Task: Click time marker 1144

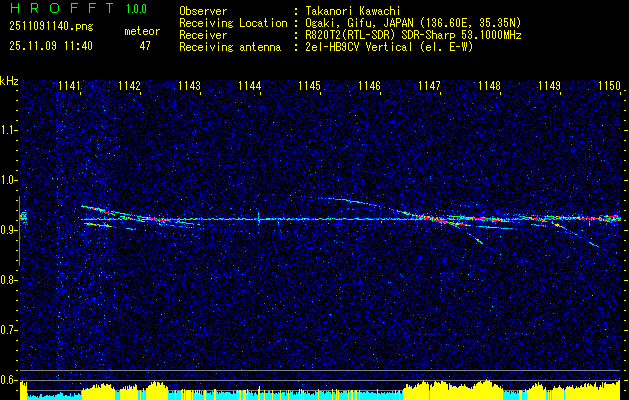Action: (250, 86)
